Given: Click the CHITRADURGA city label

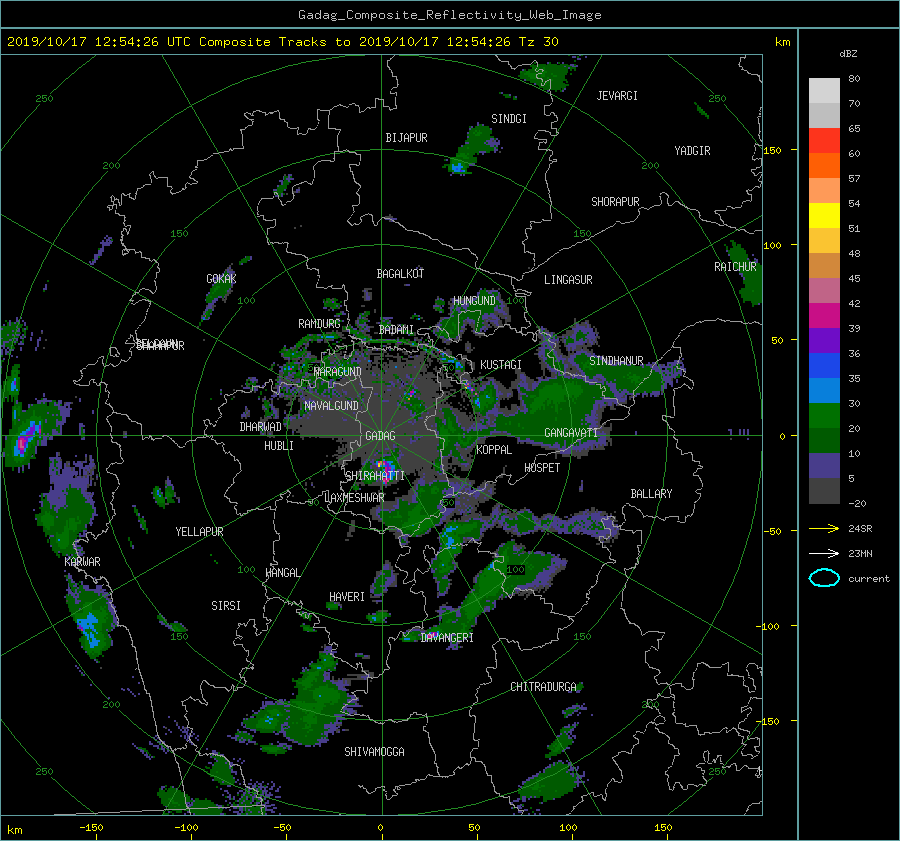Looking at the screenshot, I should (543, 687).
